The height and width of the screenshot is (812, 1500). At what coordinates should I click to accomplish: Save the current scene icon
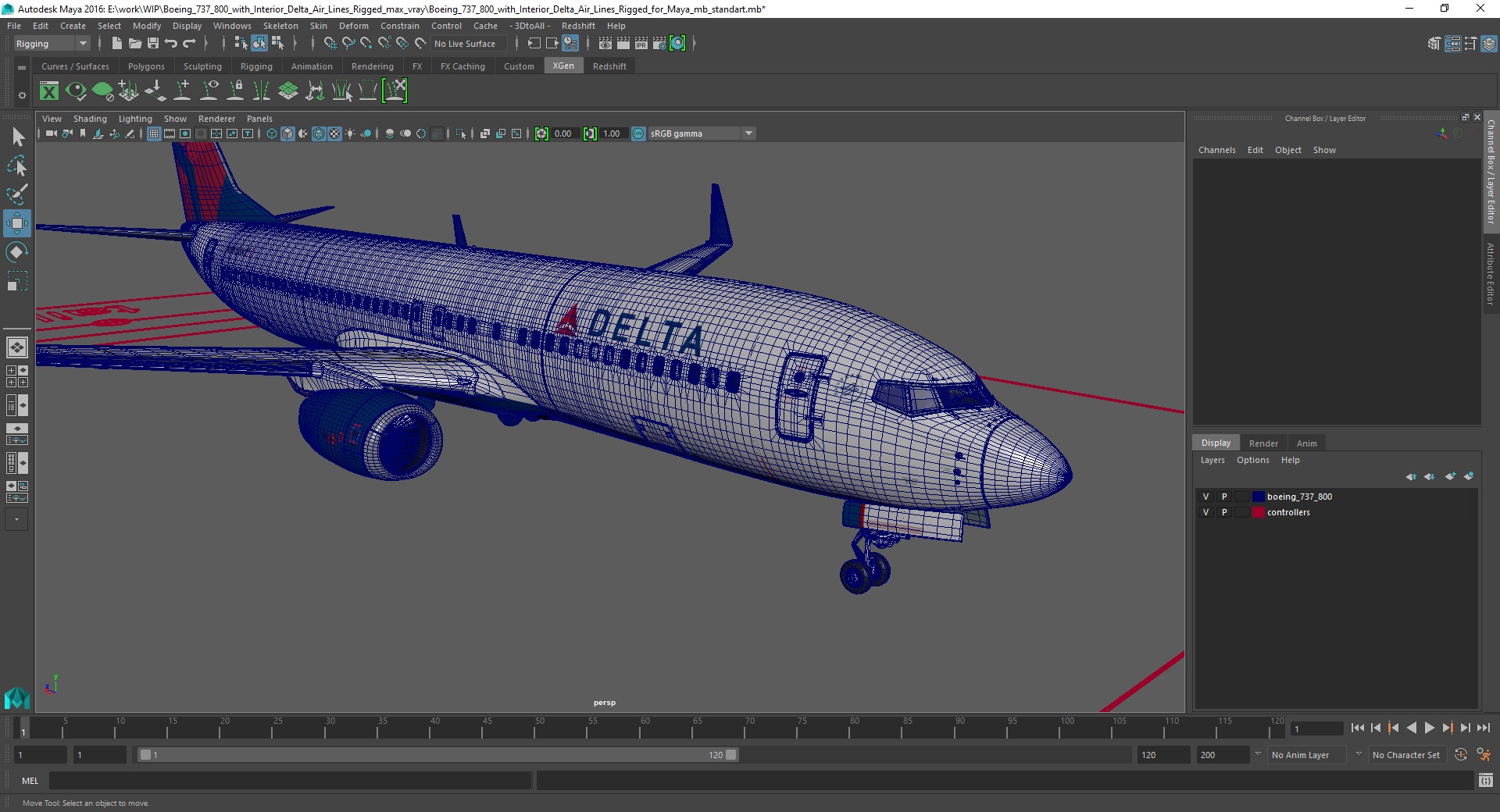click(153, 44)
